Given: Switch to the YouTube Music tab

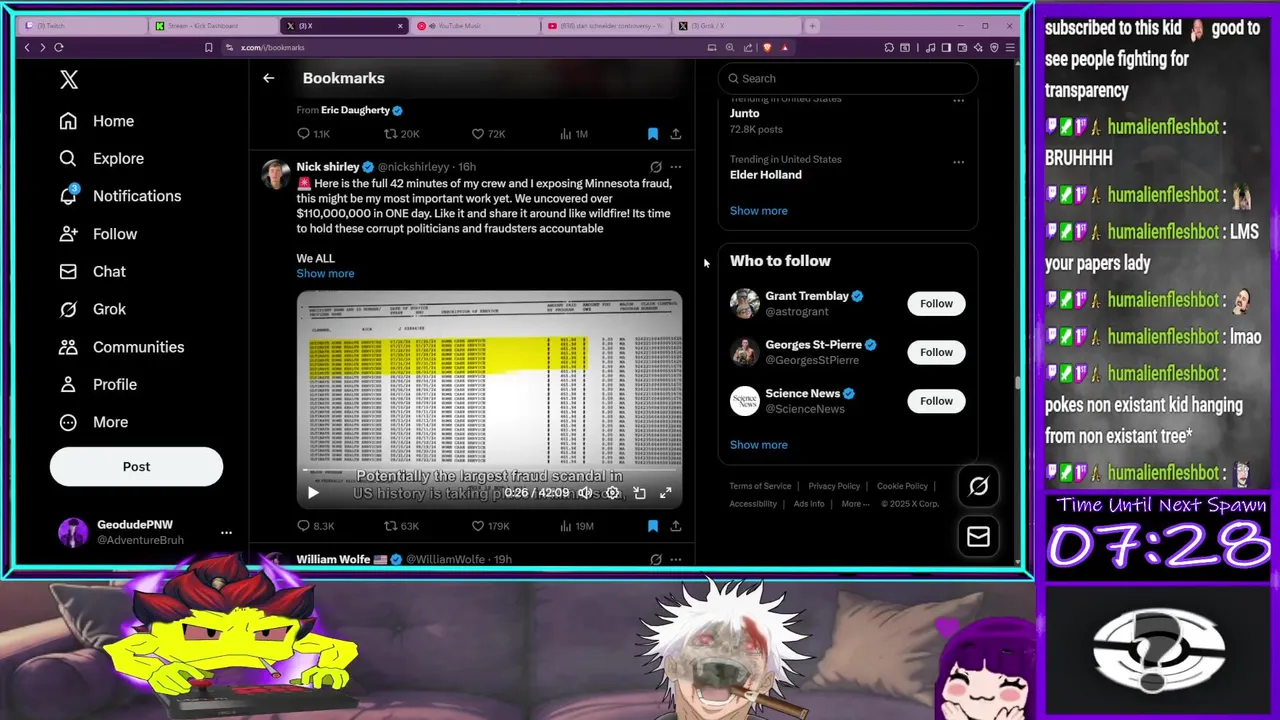Looking at the screenshot, I should click(475, 26).
